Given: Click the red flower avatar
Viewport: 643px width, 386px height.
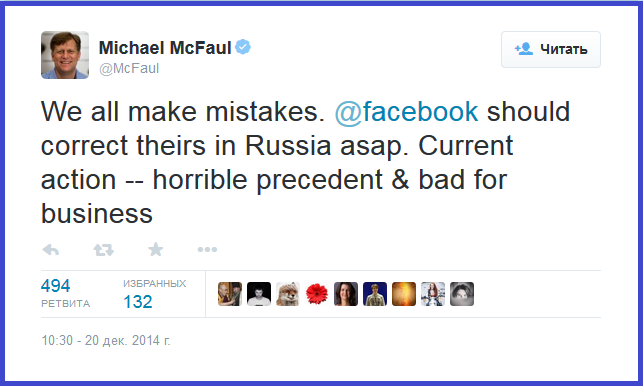Looking at the screenshot, I should point(317,294).
